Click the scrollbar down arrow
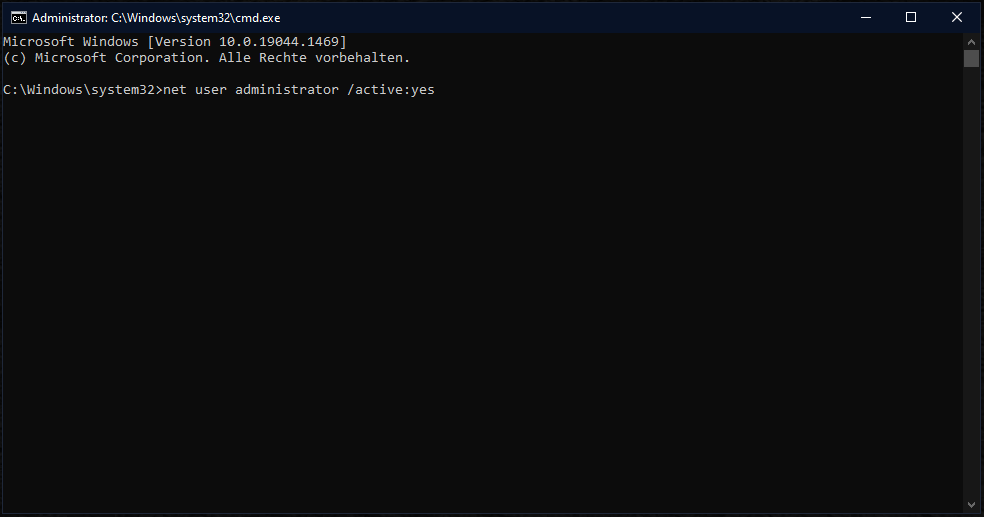Viewport: 984px width, 517px height. point(971,503)
